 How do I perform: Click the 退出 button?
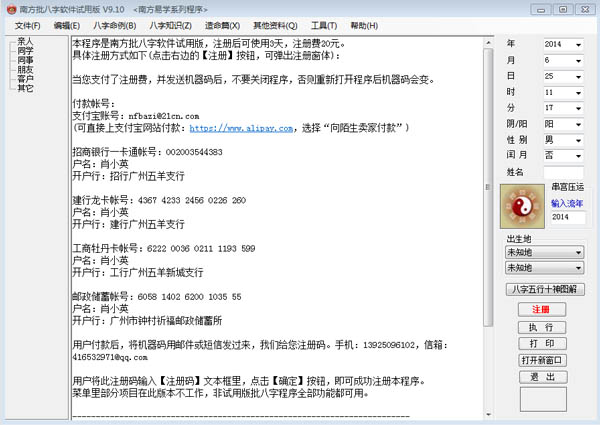pos(543,377)
